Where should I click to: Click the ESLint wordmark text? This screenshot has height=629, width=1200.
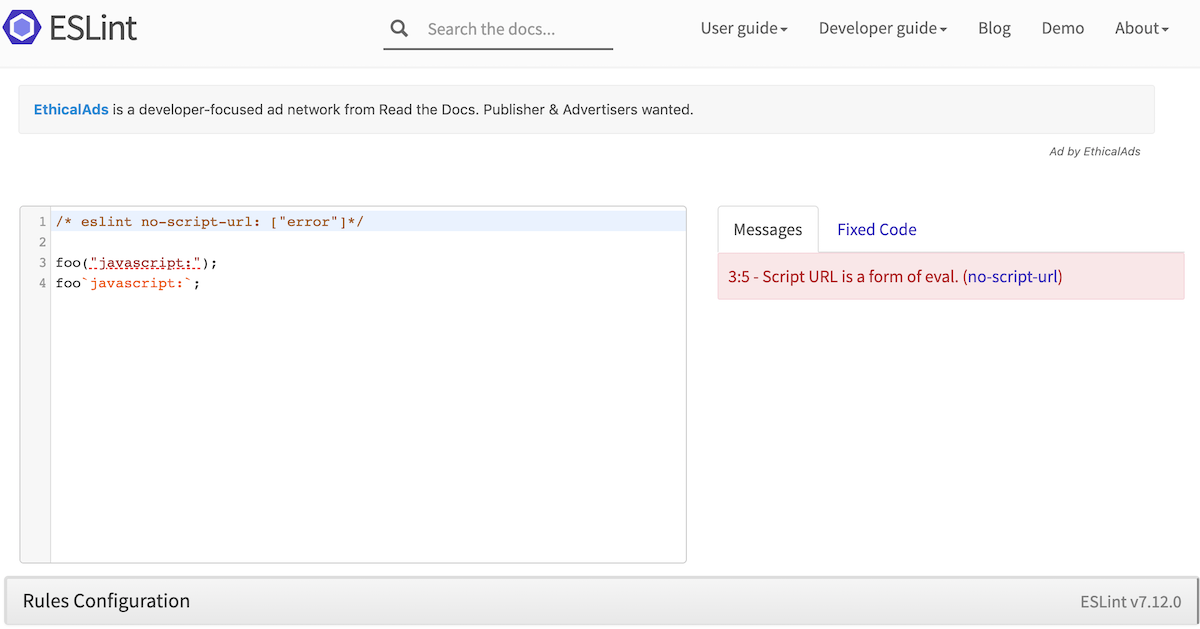pyautogui.click(x=93, y=28)
